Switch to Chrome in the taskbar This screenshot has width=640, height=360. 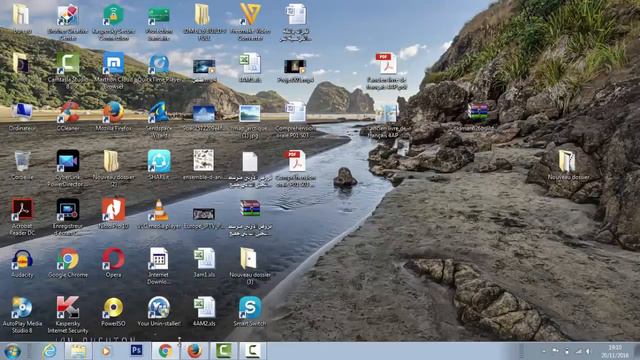(165, 351)
